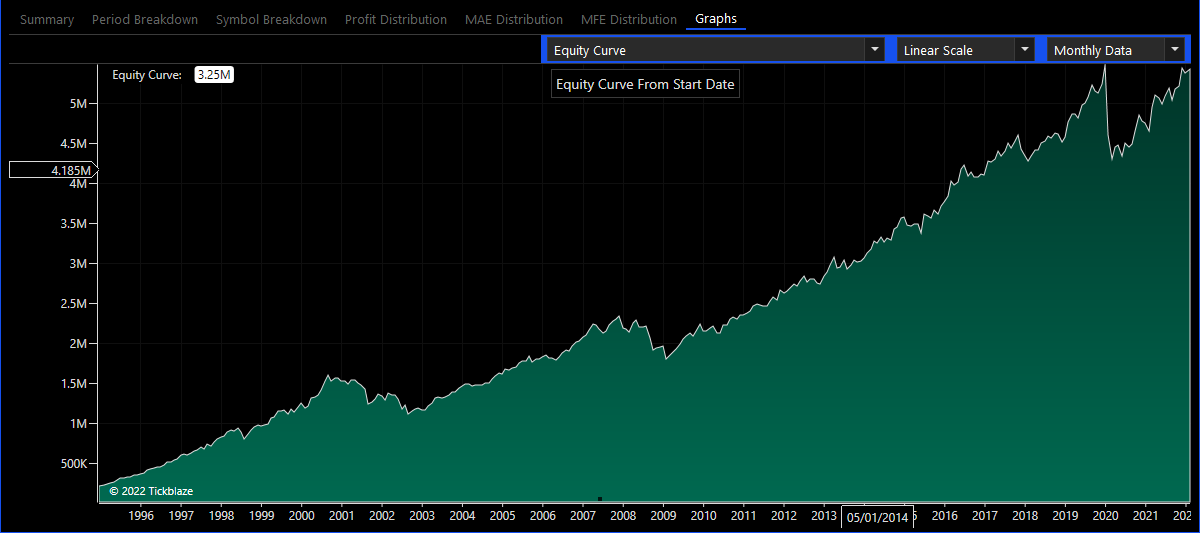The width and height of the screenshot is (1200, 533).
Task: Click the Equity Curve From Start Date tooltip
Action: (645, 85)
